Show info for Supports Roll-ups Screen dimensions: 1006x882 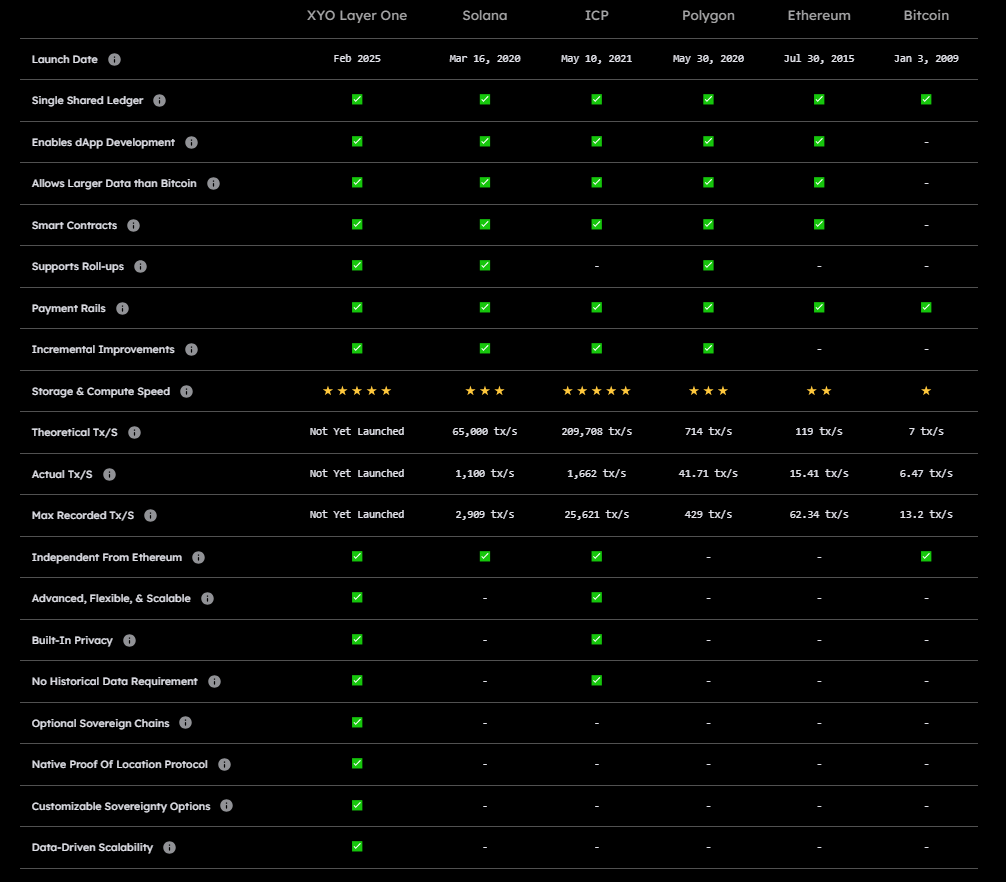point(141,266)
